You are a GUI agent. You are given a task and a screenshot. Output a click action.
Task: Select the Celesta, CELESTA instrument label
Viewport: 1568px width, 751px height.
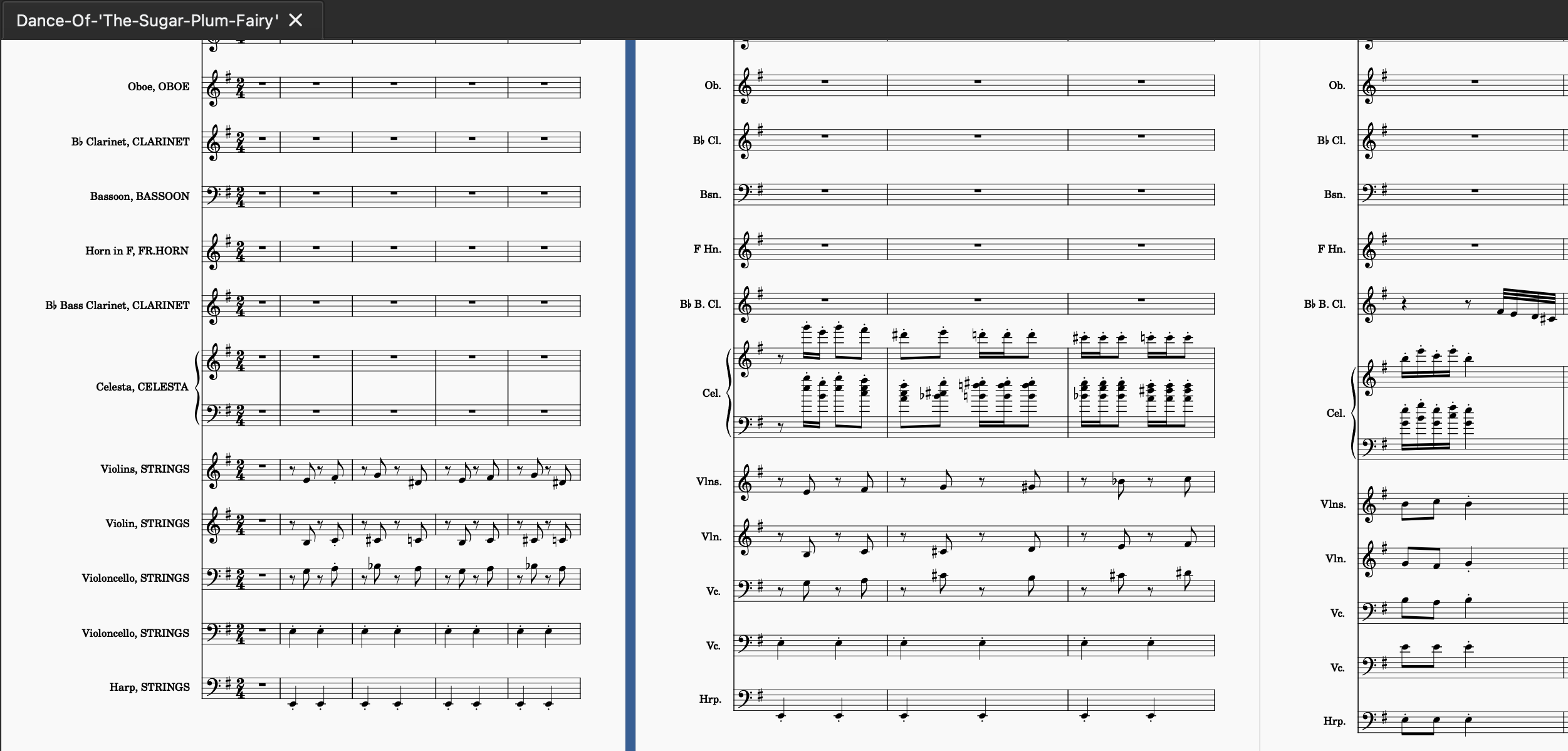(x=142, y=387)
